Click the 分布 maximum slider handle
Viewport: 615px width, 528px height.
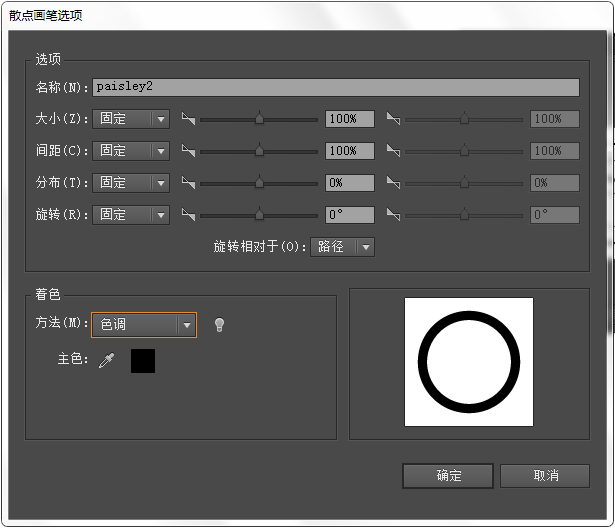(464, 182)
